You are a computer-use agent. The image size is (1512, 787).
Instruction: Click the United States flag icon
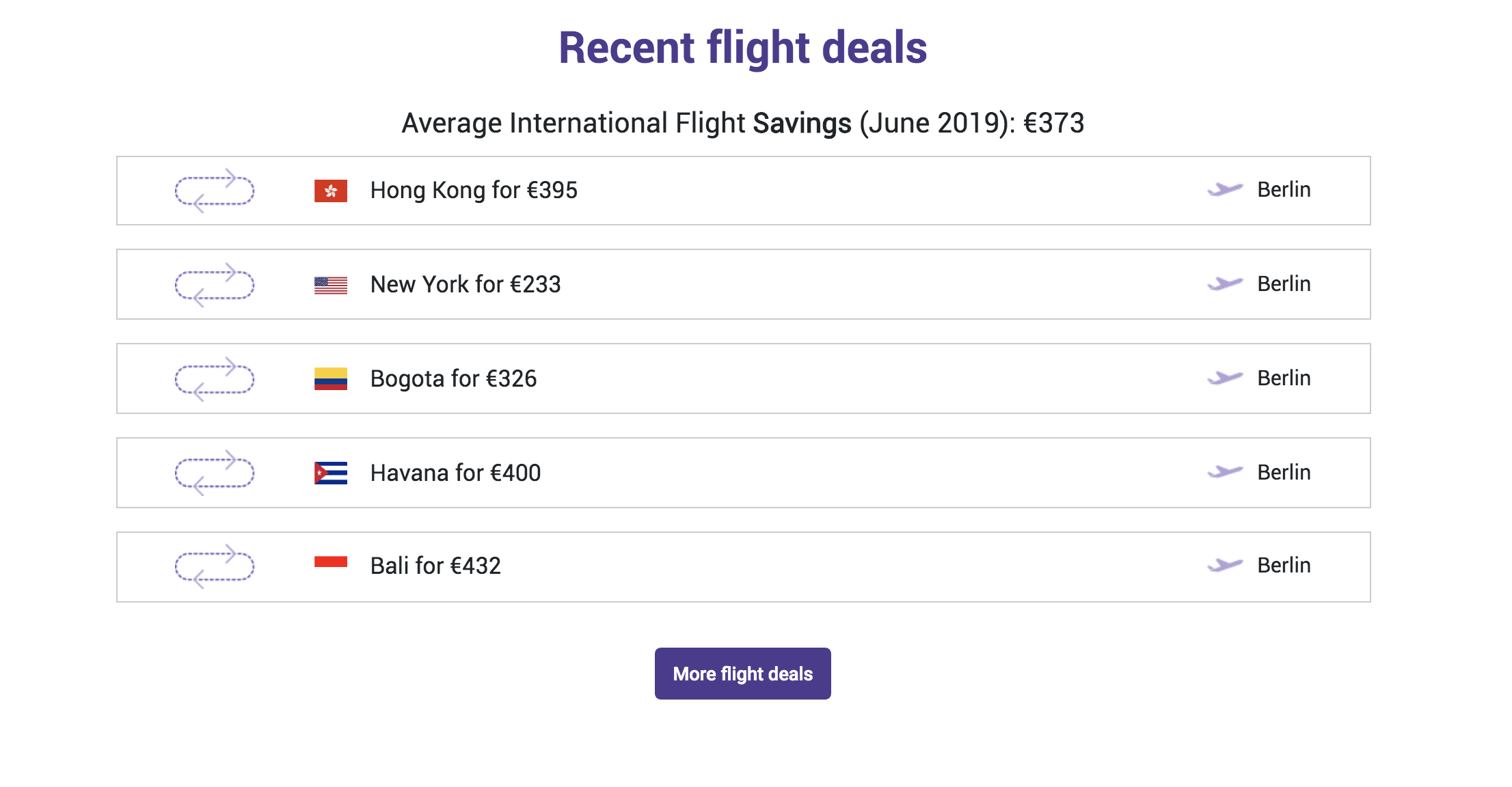pyautogui.click(x=330, y=285)
